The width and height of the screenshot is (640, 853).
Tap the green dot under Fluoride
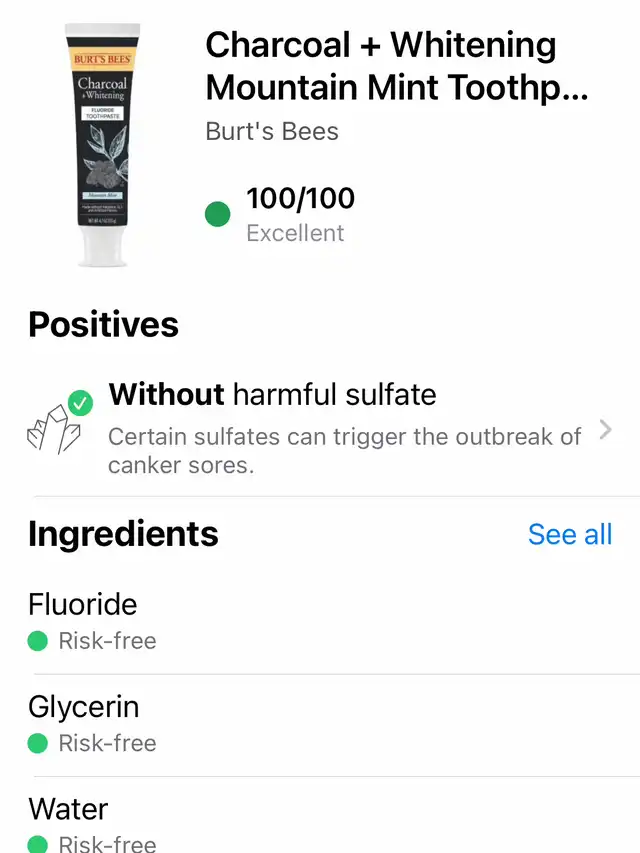(x=38, y=641)
